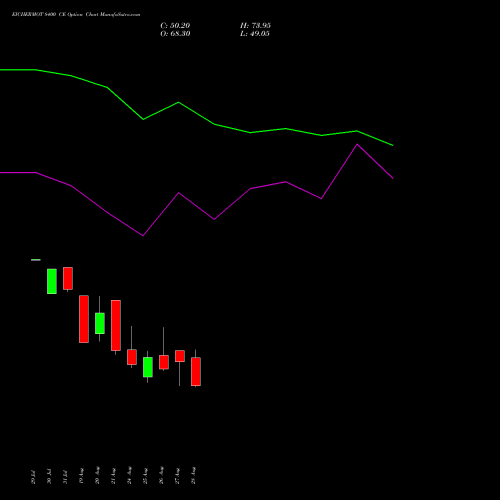Screen dimensions: 500x500
Task: Click the green candlestick for 20 Aug
Action: (100, 323)
